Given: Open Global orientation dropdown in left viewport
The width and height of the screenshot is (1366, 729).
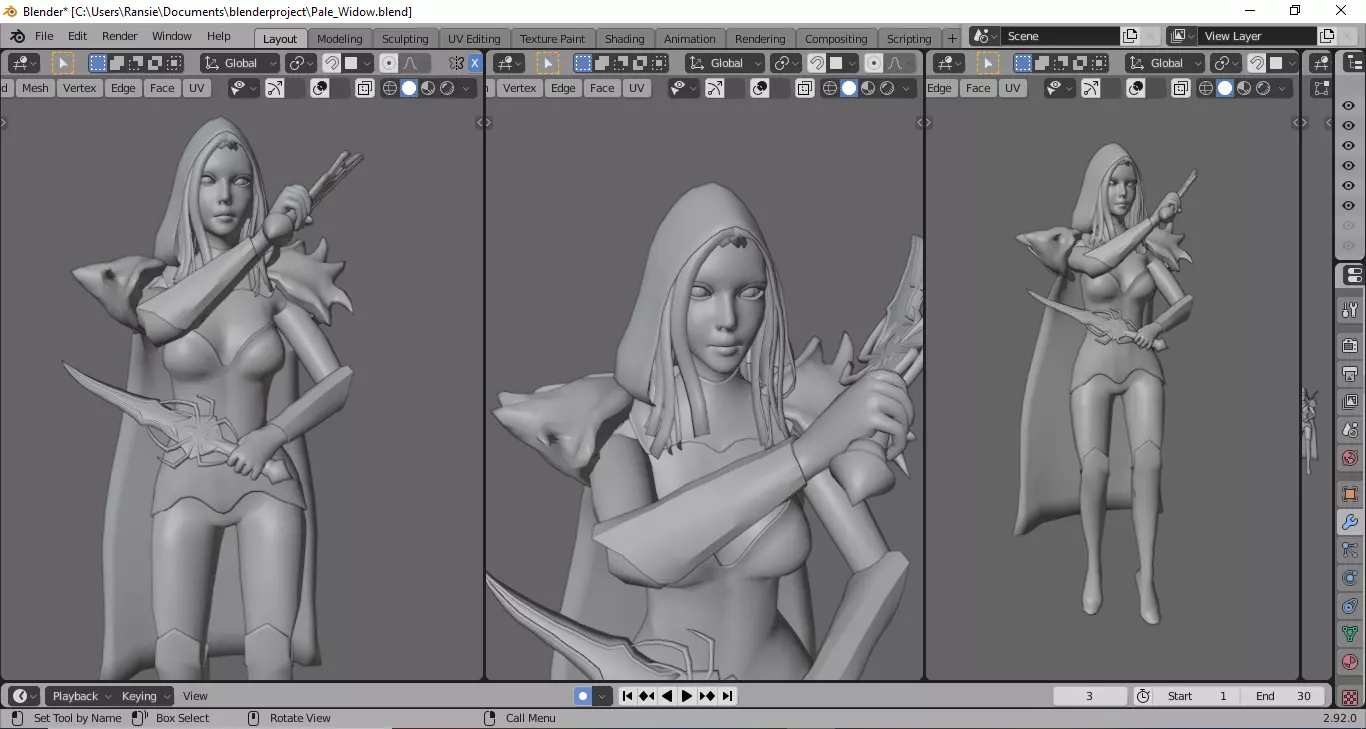Looking at the screenshot, I should click(x=240, y=63).
